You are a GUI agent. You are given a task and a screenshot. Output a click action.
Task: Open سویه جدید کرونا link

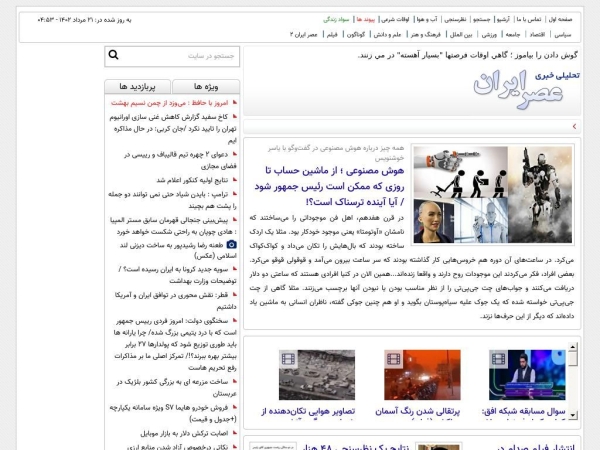pyautogui.click(x=177, y=275)
